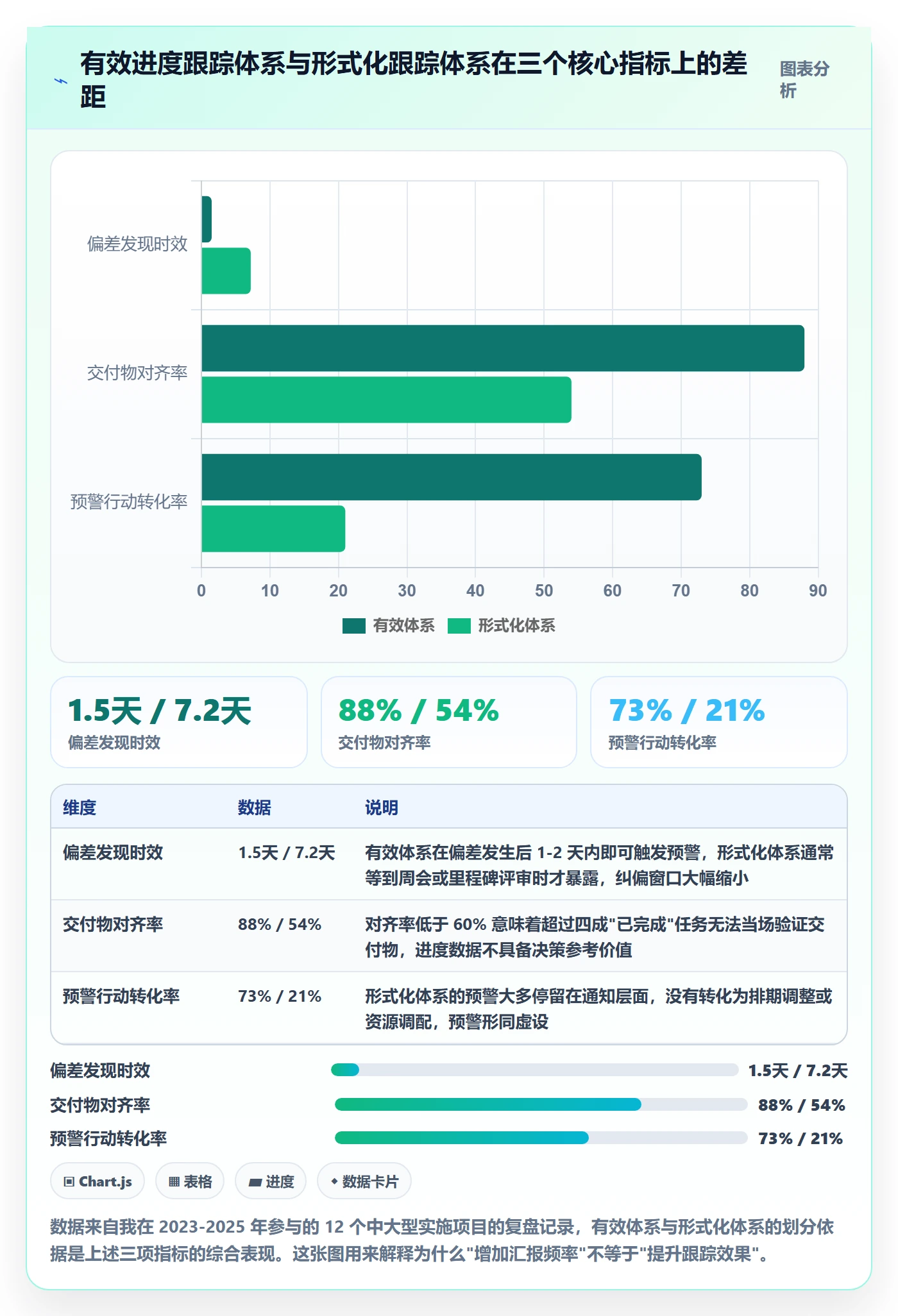898x1316 pixels.
Task: Click the 1.5天 / 7.2天 table data cell
Action: click(x=287, y=852)
